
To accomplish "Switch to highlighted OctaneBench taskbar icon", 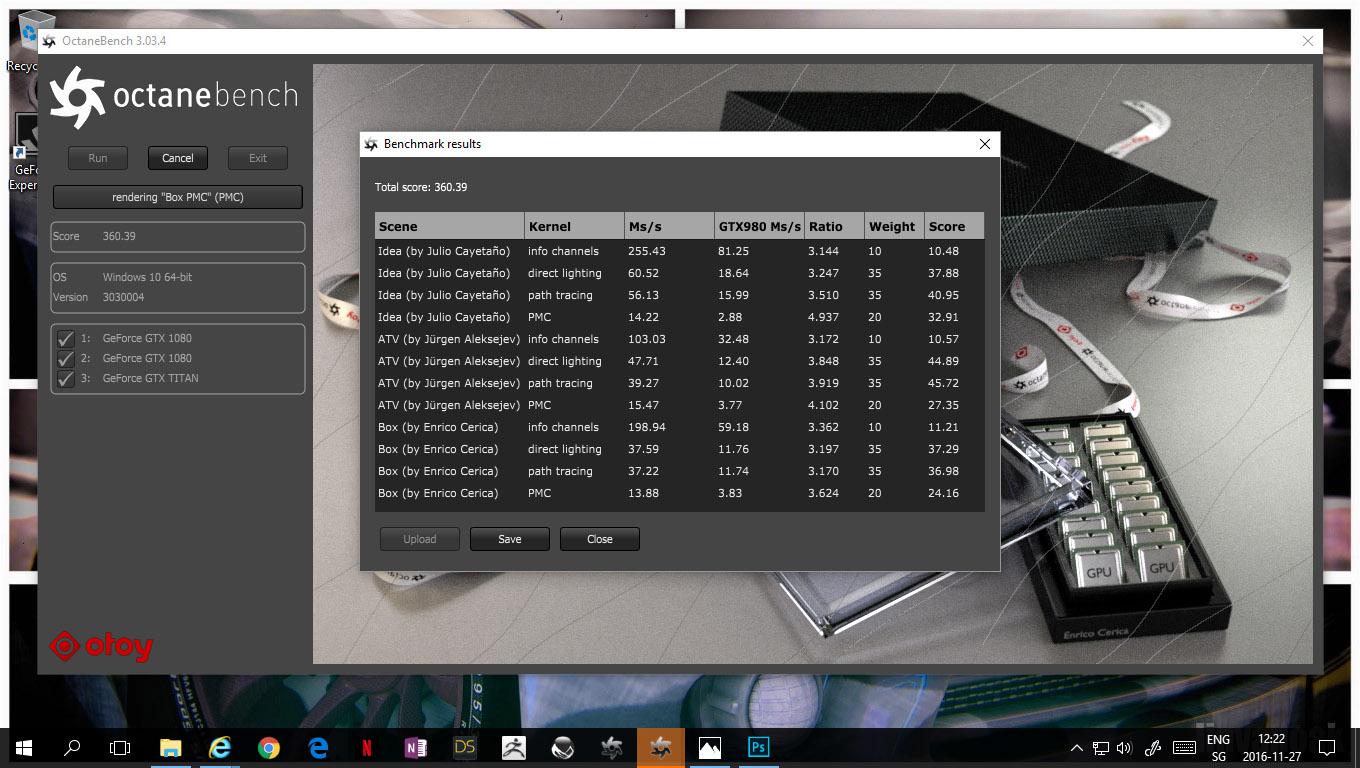I will tap(661, 747).
